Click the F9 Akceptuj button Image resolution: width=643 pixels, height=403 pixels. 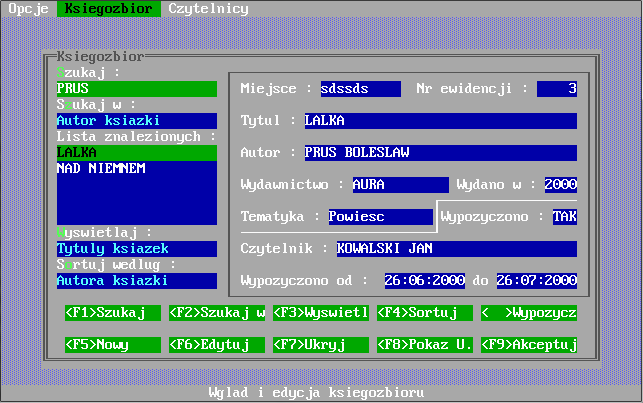(529, 345)
